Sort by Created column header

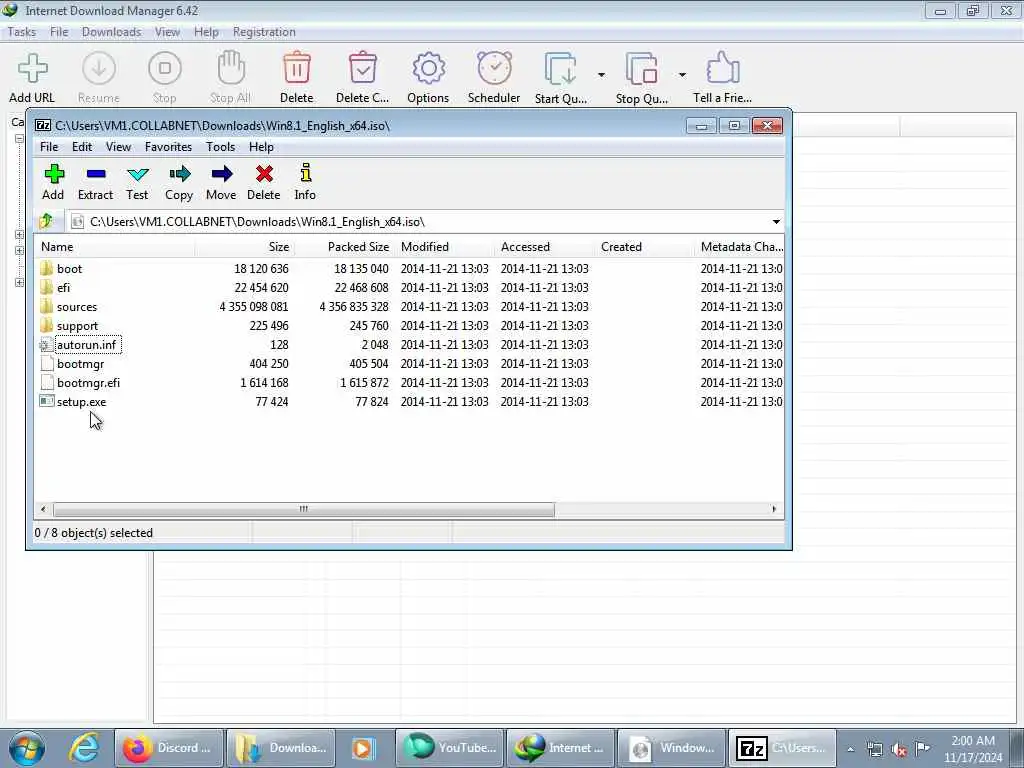coord(645,247)
